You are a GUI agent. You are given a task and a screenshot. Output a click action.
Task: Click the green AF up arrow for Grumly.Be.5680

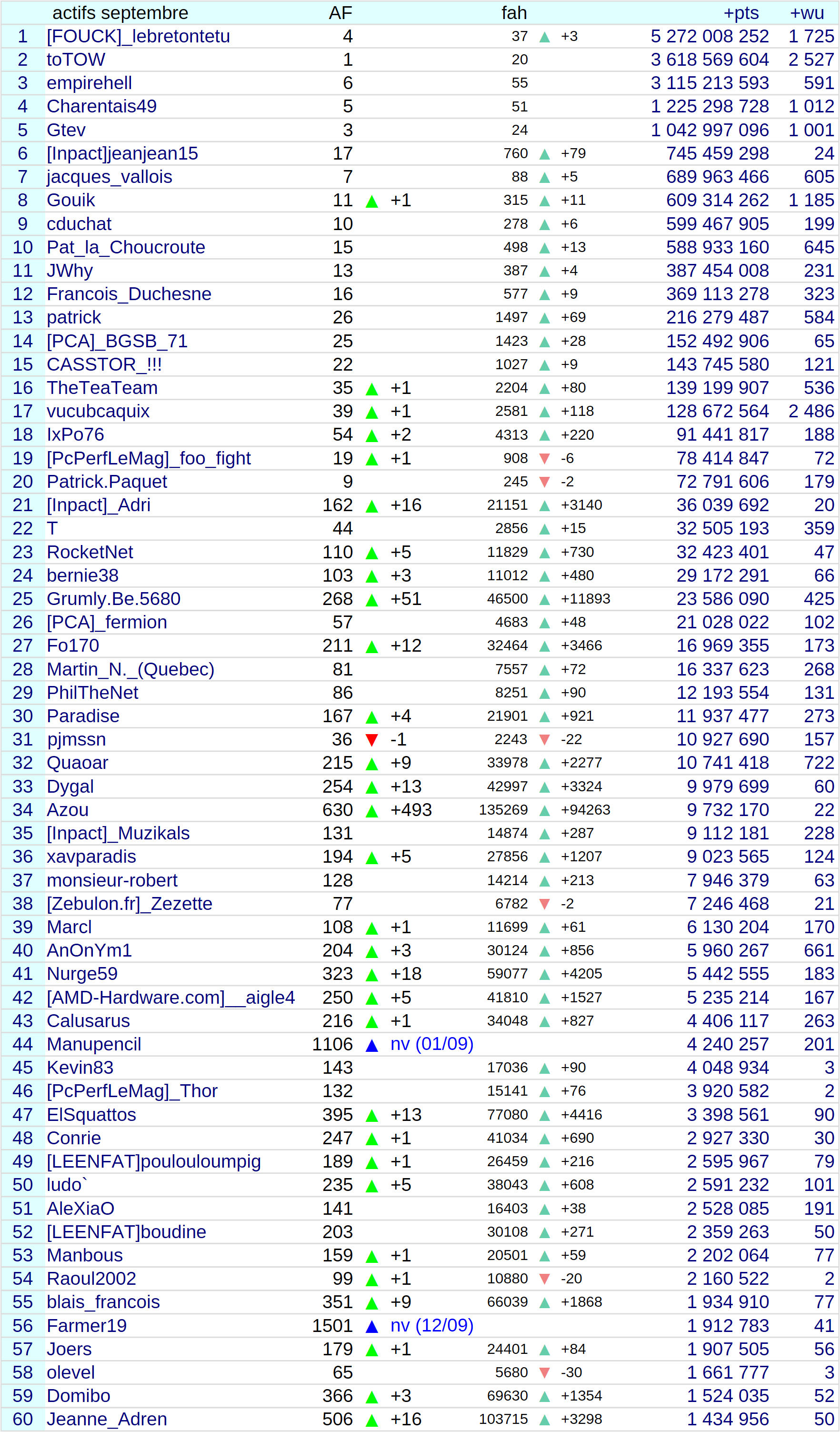(372, 601)
